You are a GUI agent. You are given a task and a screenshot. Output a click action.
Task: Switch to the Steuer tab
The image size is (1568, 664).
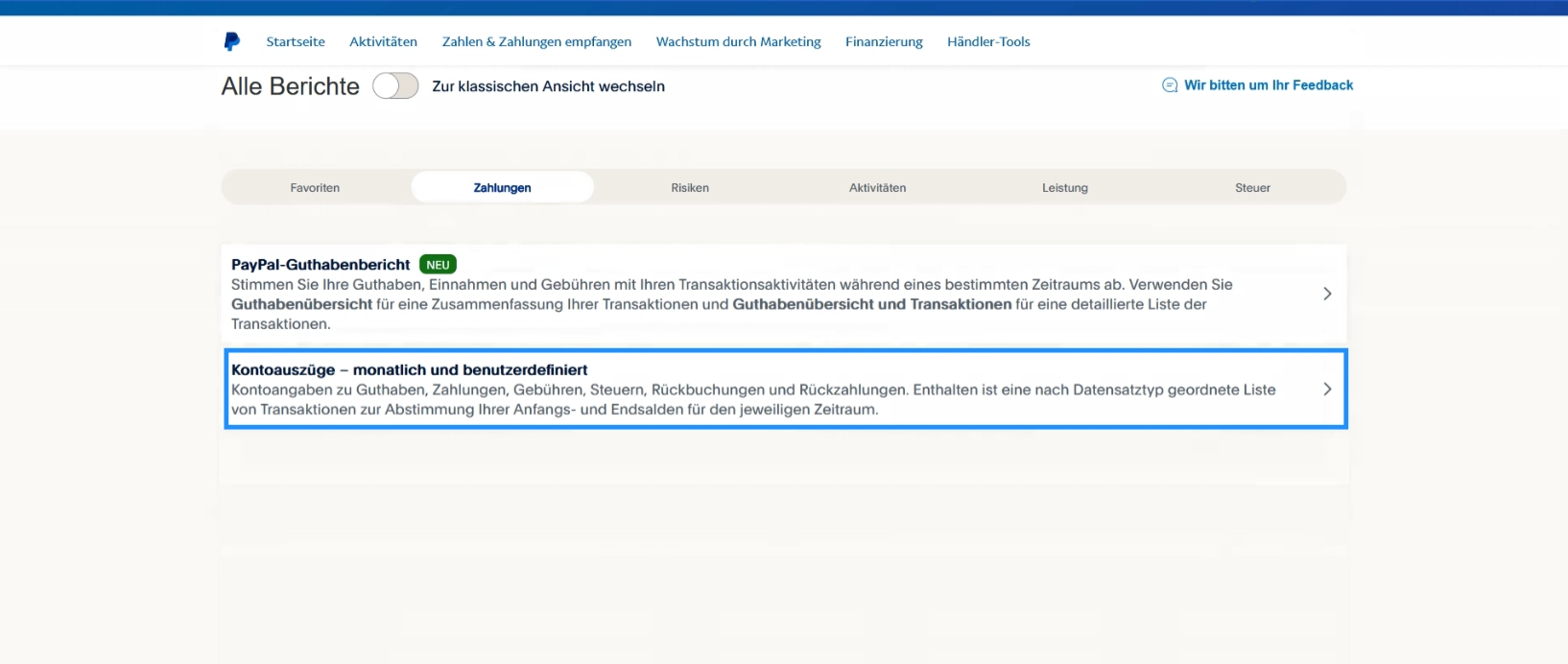click(x=1252, y=188)
